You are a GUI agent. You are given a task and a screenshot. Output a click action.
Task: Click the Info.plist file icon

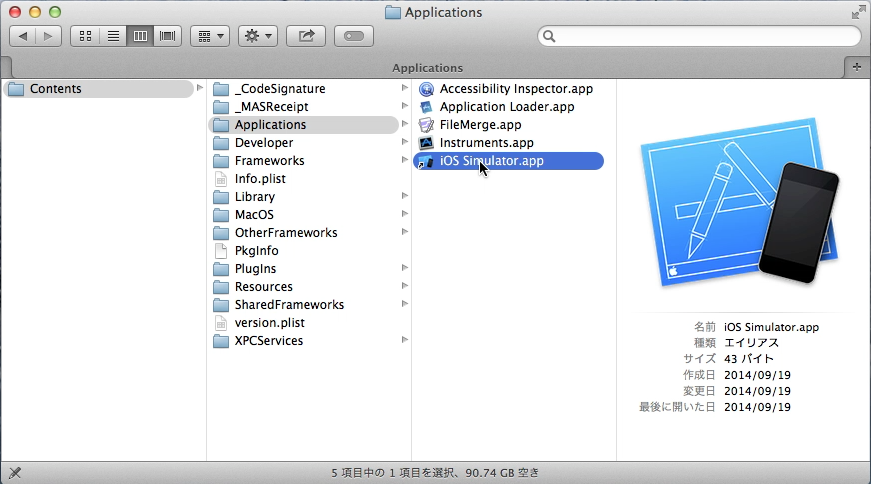click(221, 179)
